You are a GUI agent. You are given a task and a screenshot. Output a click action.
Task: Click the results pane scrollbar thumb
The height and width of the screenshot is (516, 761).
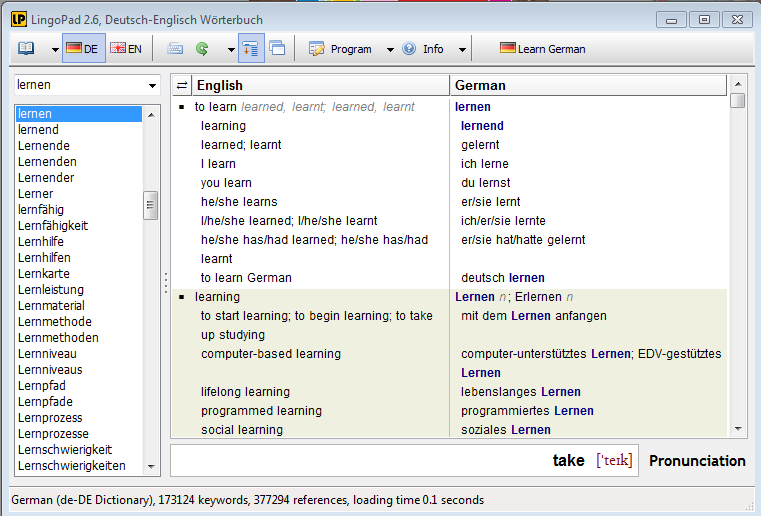(x=738, y=100)
